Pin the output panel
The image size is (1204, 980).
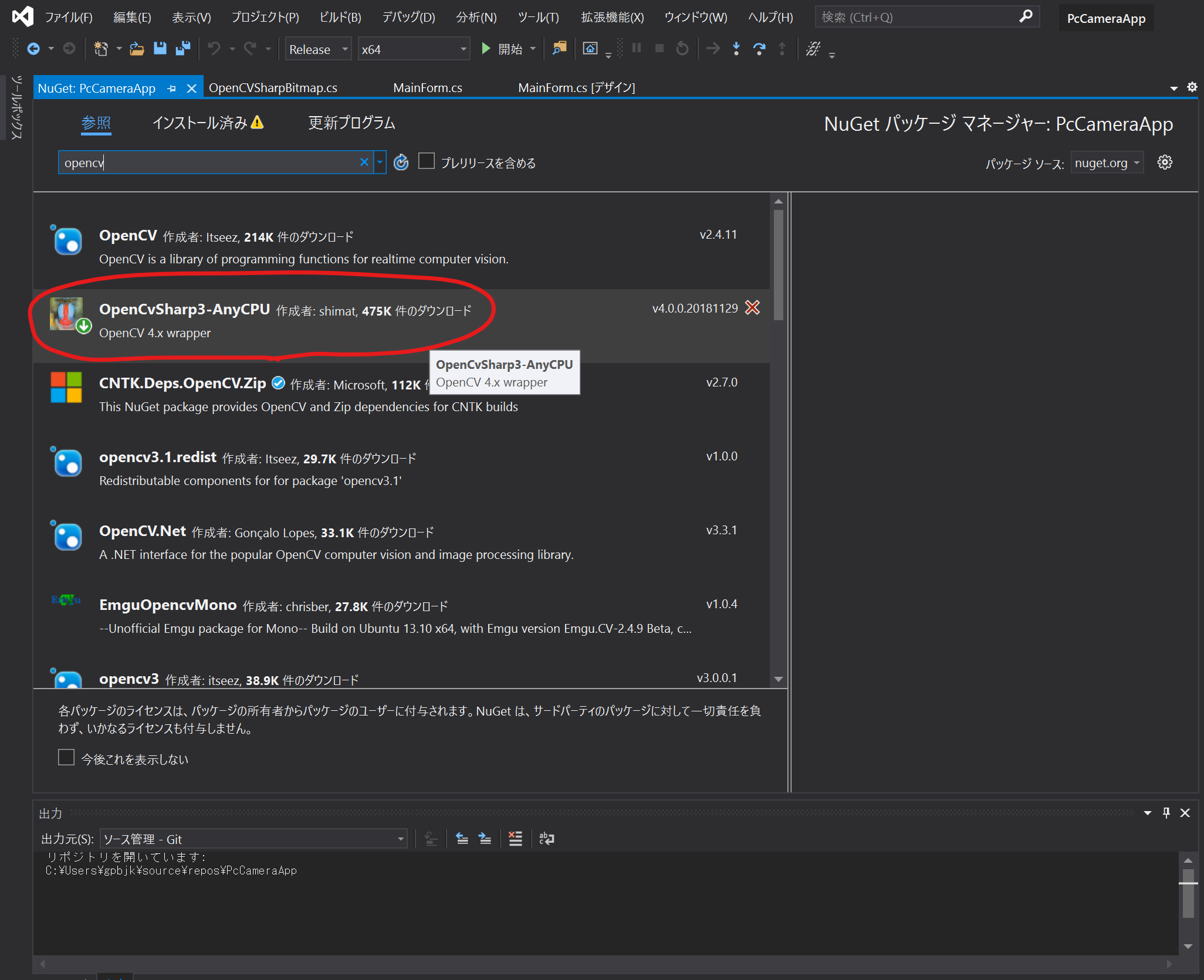(x=1166, y=812)
